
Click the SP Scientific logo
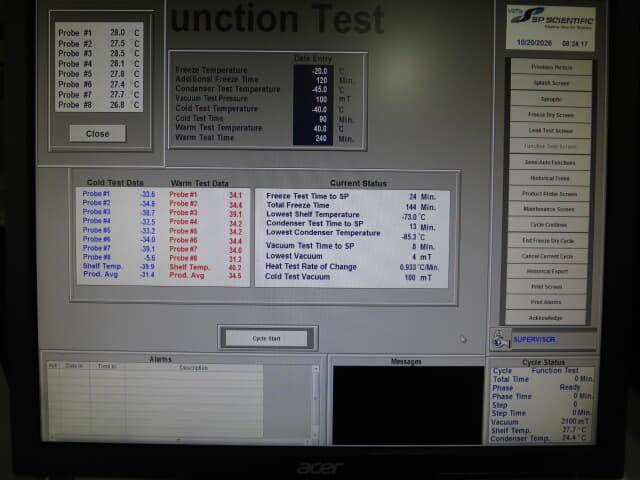551,18
